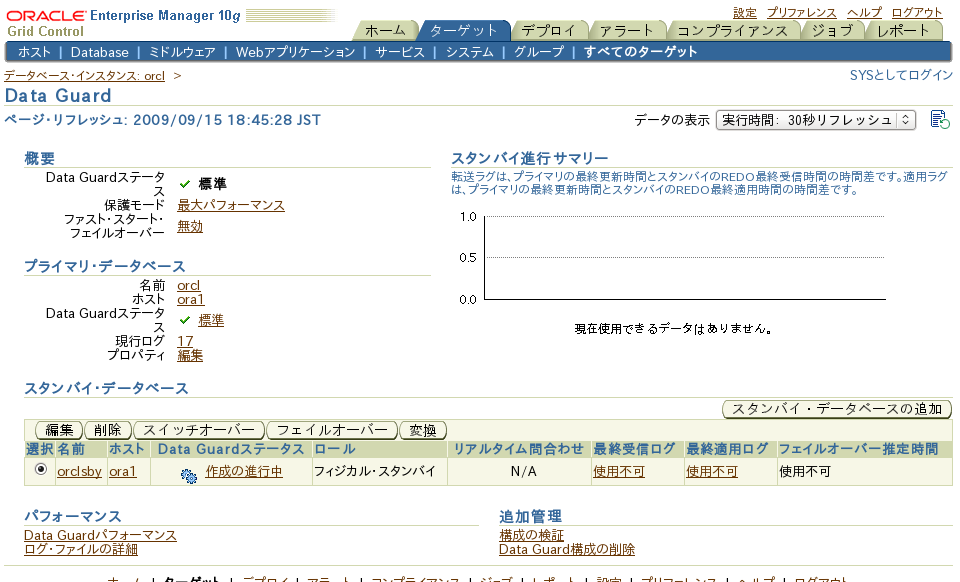The width and height of the screenshot is (960, 582).
Task: Select the Database subtab
Action: 100,52
